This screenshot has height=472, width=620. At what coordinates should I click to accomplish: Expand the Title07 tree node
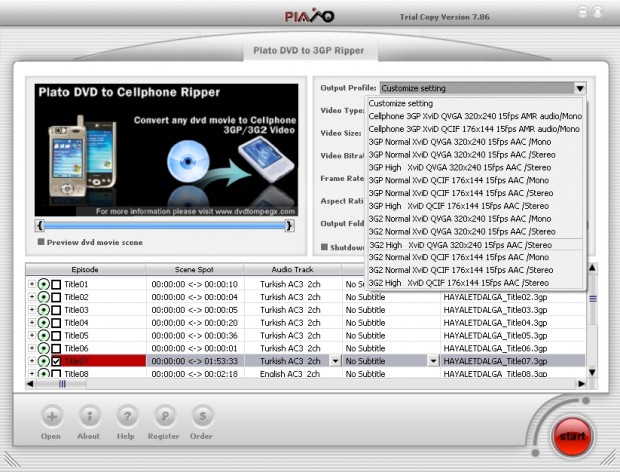(32, 361)
